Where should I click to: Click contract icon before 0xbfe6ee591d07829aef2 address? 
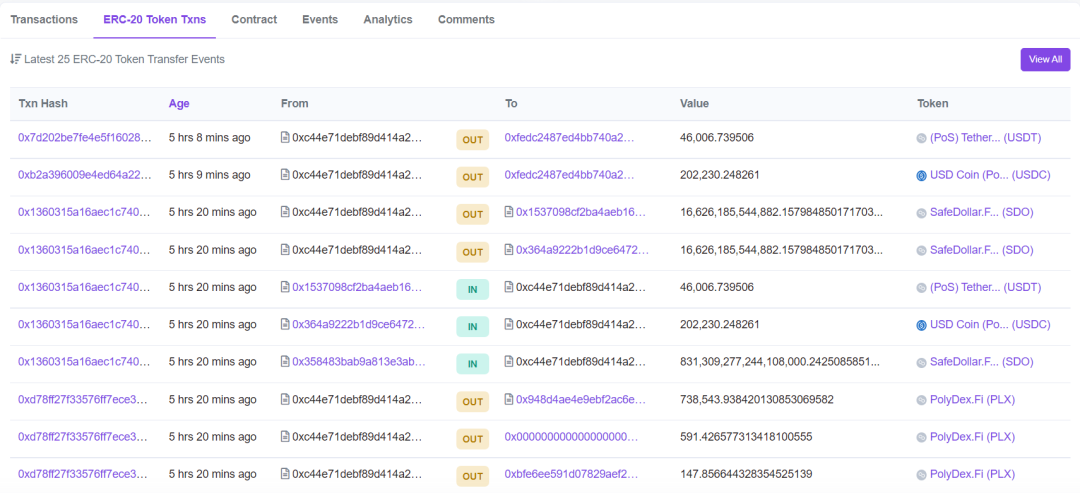[x=509, y=475]
